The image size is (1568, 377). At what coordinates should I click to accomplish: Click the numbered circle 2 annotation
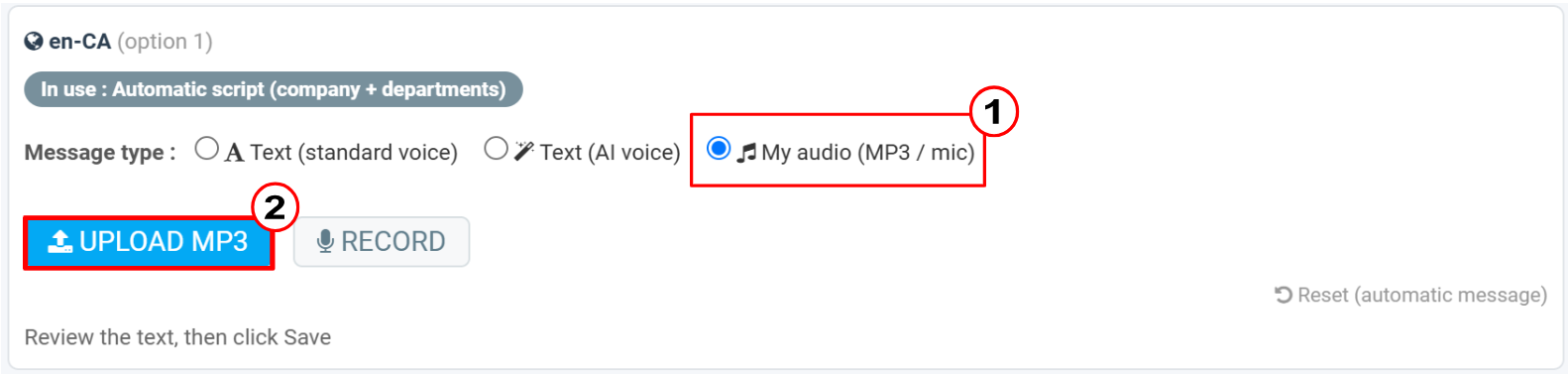coord(275,206)
